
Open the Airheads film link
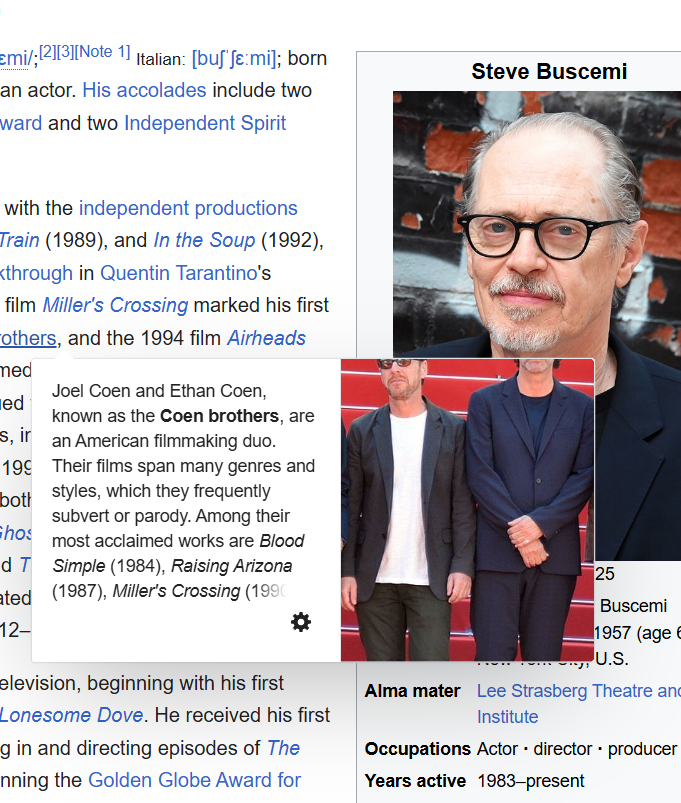coord(266,338)
